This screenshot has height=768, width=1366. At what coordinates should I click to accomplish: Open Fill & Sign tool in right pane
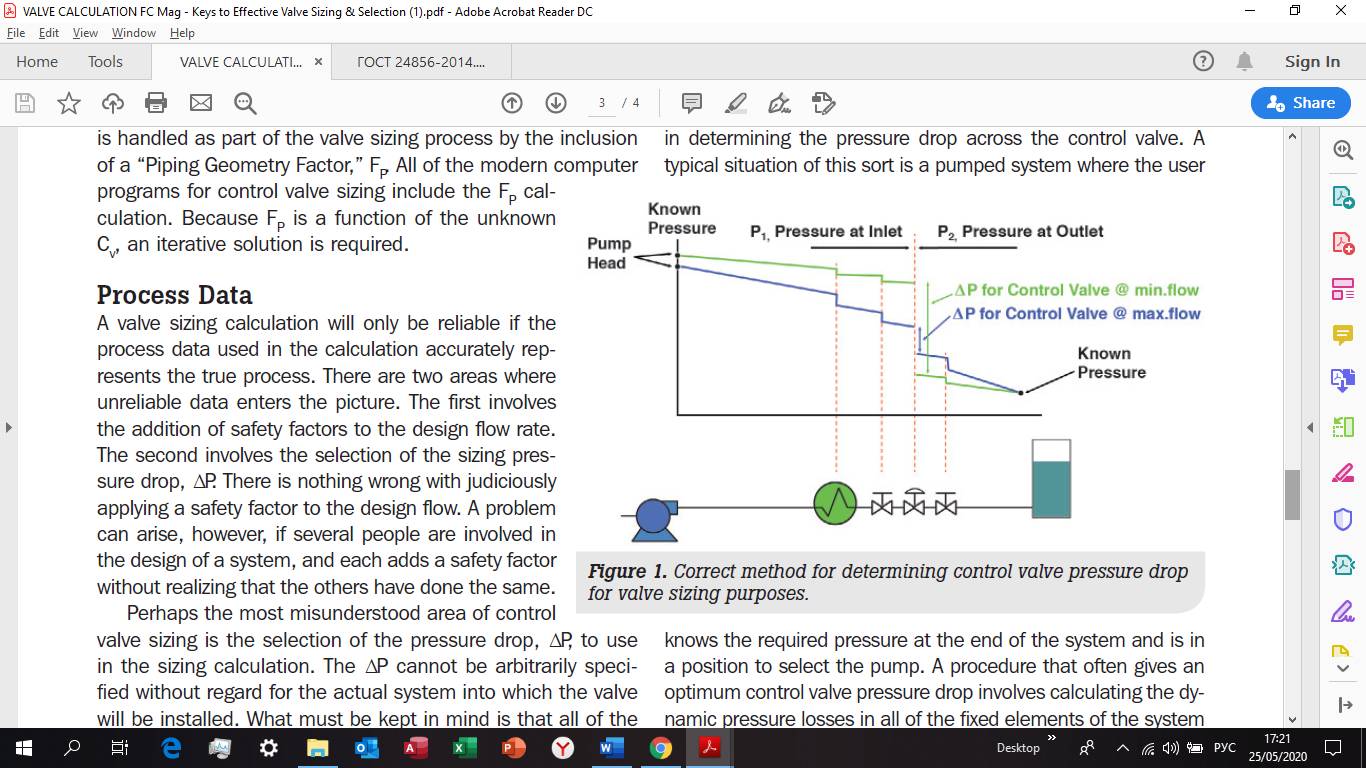point(1343,611)
